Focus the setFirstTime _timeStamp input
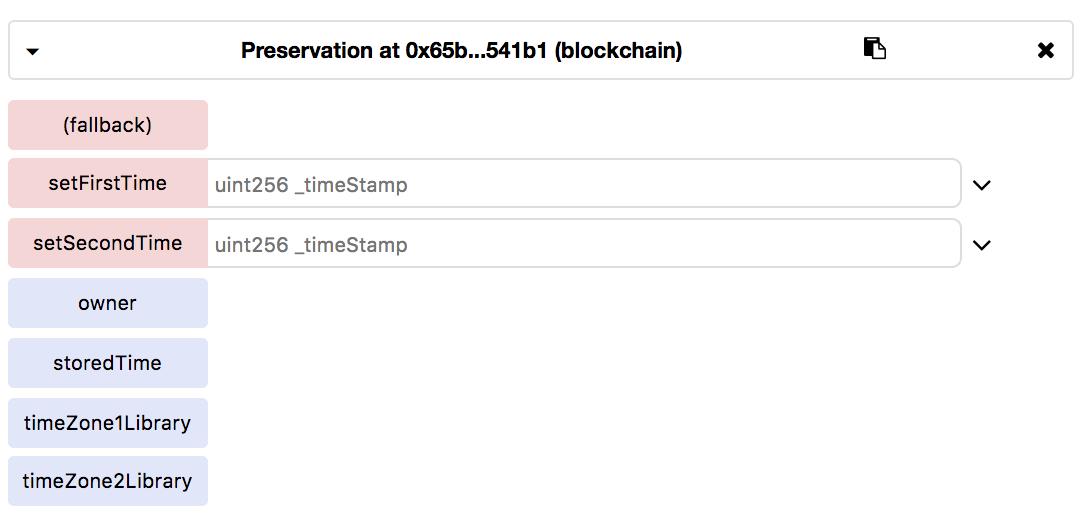This screenshot has width=1092, height=514. [583, 184]
